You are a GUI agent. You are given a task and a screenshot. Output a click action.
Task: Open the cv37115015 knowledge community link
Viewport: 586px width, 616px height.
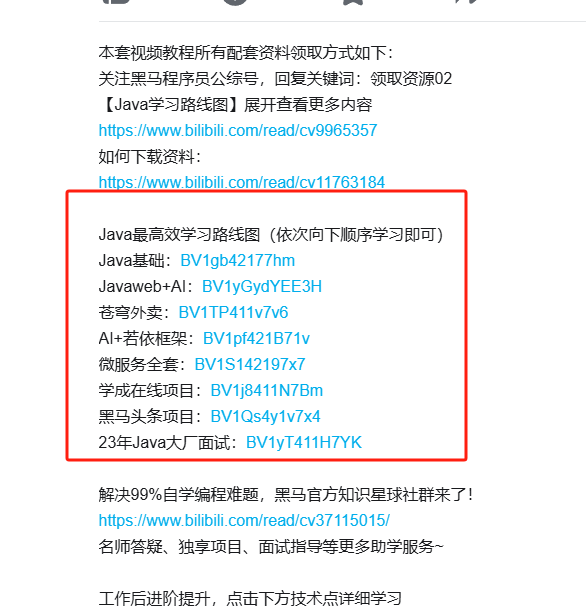coord(244,520)
